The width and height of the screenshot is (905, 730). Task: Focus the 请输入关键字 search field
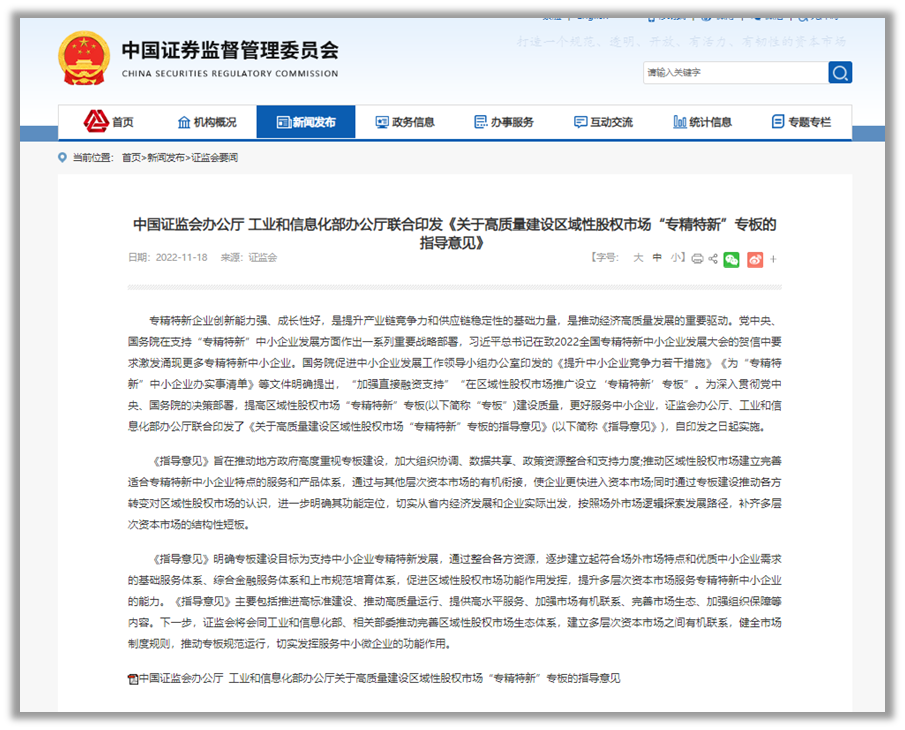tap(736, 73)
